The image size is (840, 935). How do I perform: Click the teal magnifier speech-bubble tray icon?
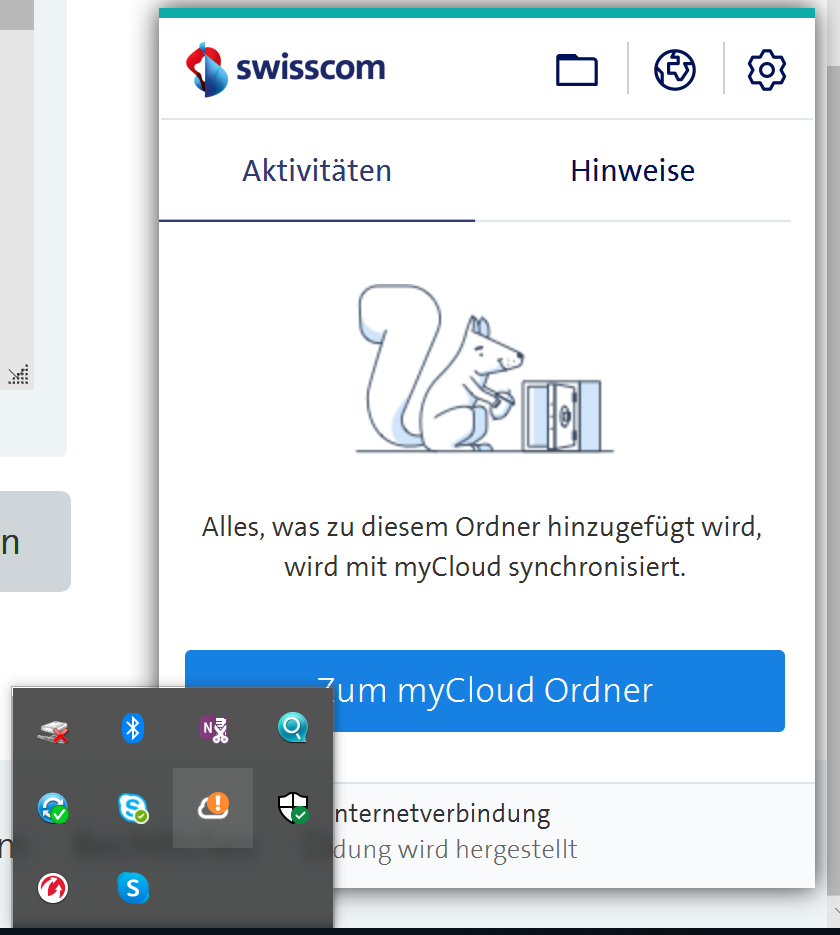coord(293,728)
